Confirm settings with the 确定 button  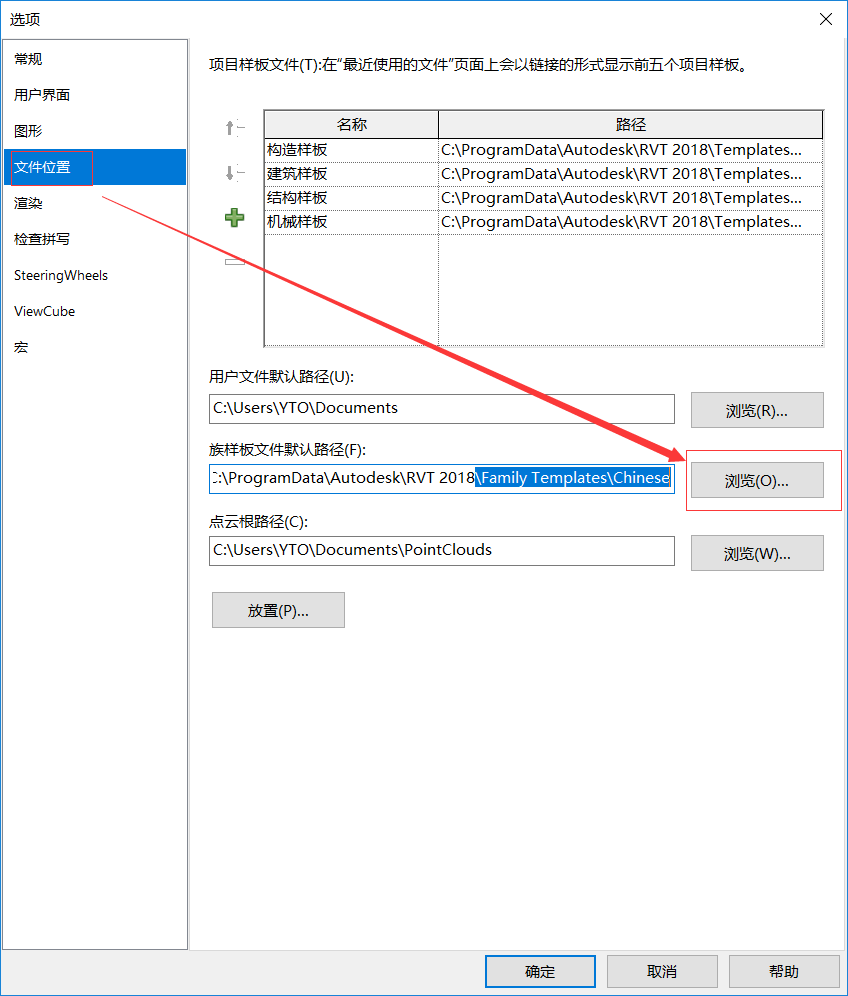pos(540,971)
